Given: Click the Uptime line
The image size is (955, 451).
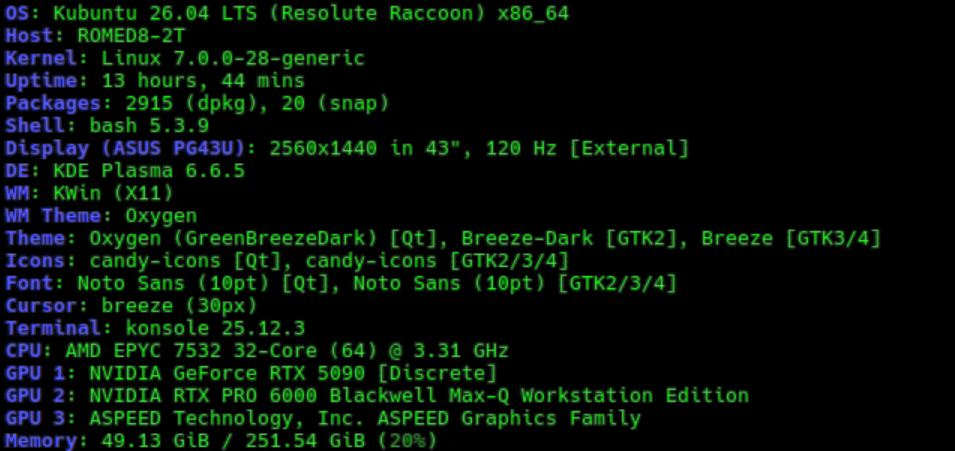Looking at the screenshot, I should (x=155, y=80).
